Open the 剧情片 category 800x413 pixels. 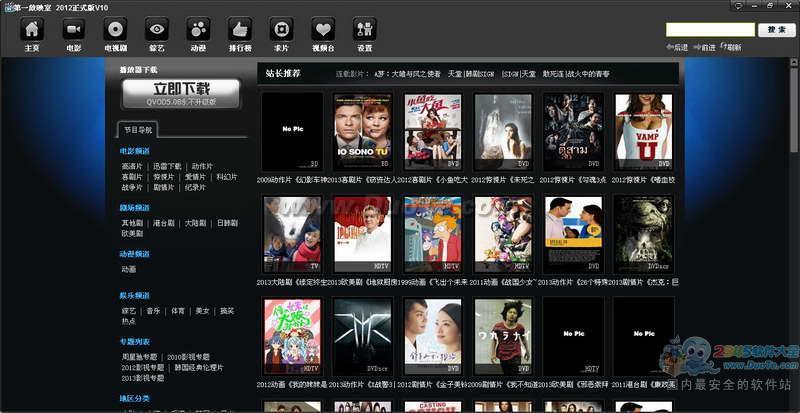click(163, 187)
